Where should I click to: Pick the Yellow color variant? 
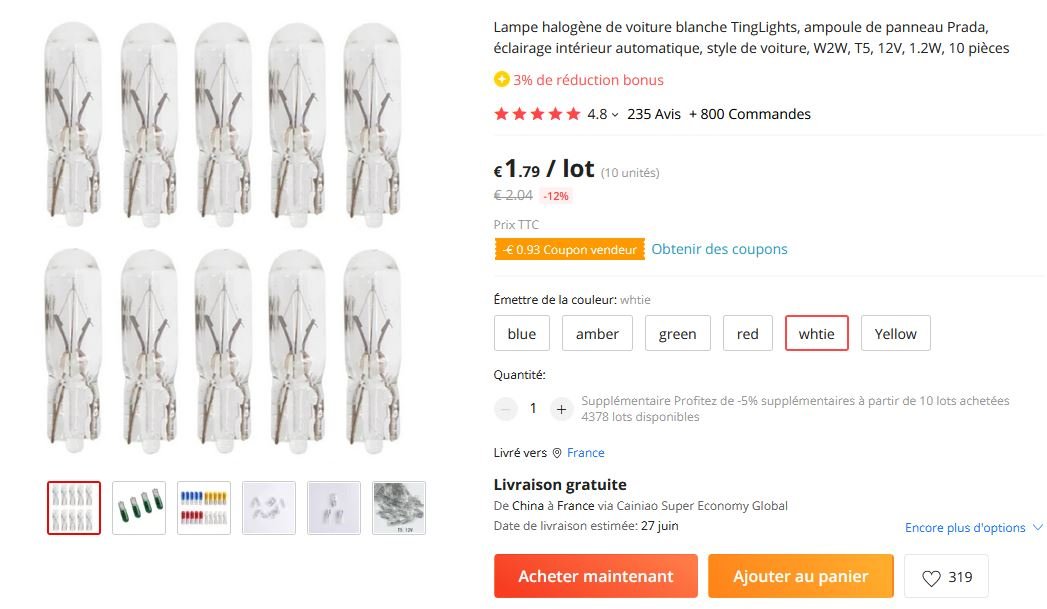point(895,333)
